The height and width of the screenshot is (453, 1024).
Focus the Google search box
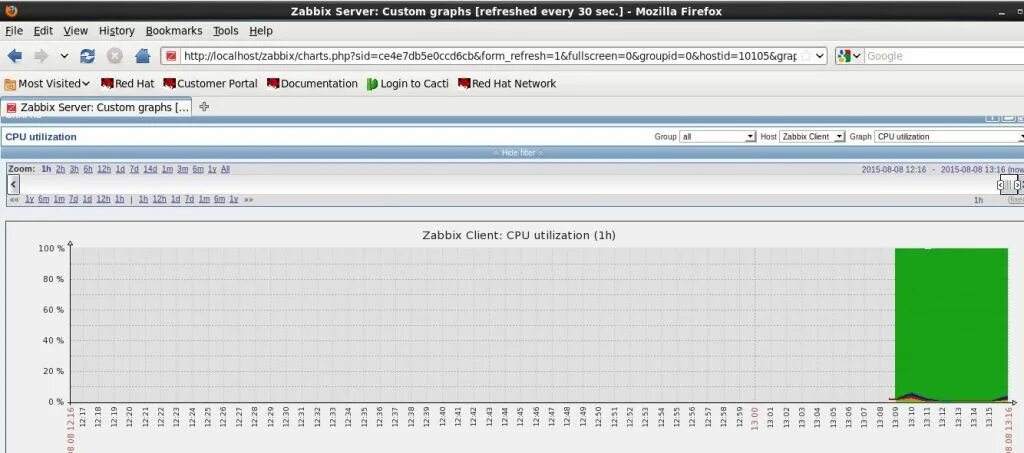[x=944, y=56]
